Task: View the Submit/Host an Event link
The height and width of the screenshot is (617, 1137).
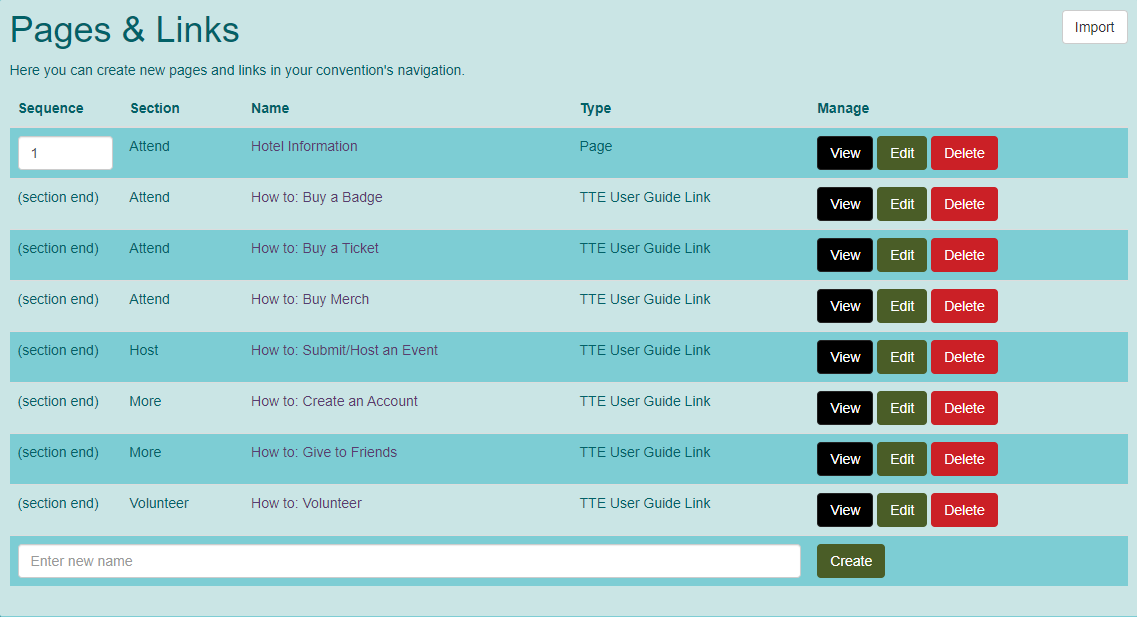Action: (845, 357)
